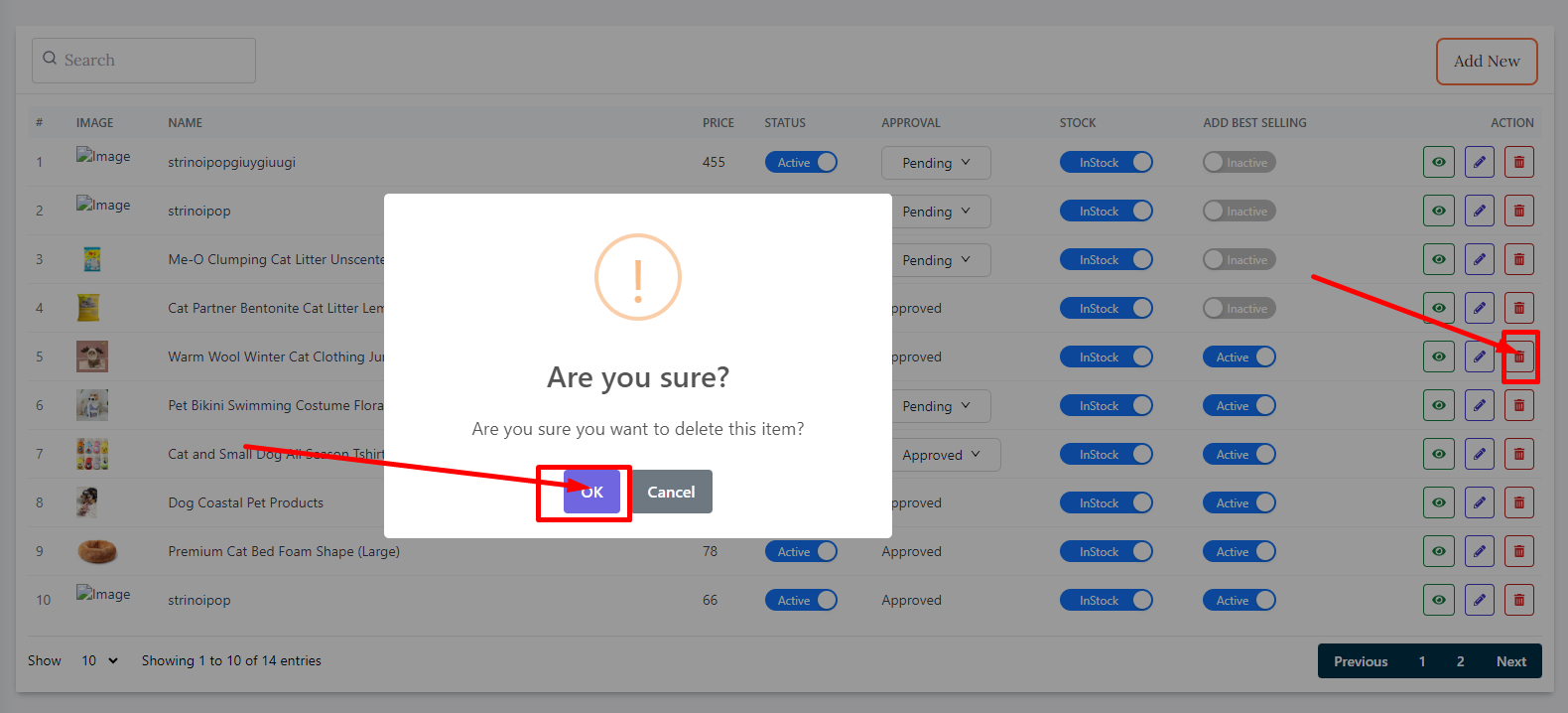Click the view eye icon for row 1
Image resolution: width=1568 pixels, height=713 pixels.
click(x=1438, y=162)
